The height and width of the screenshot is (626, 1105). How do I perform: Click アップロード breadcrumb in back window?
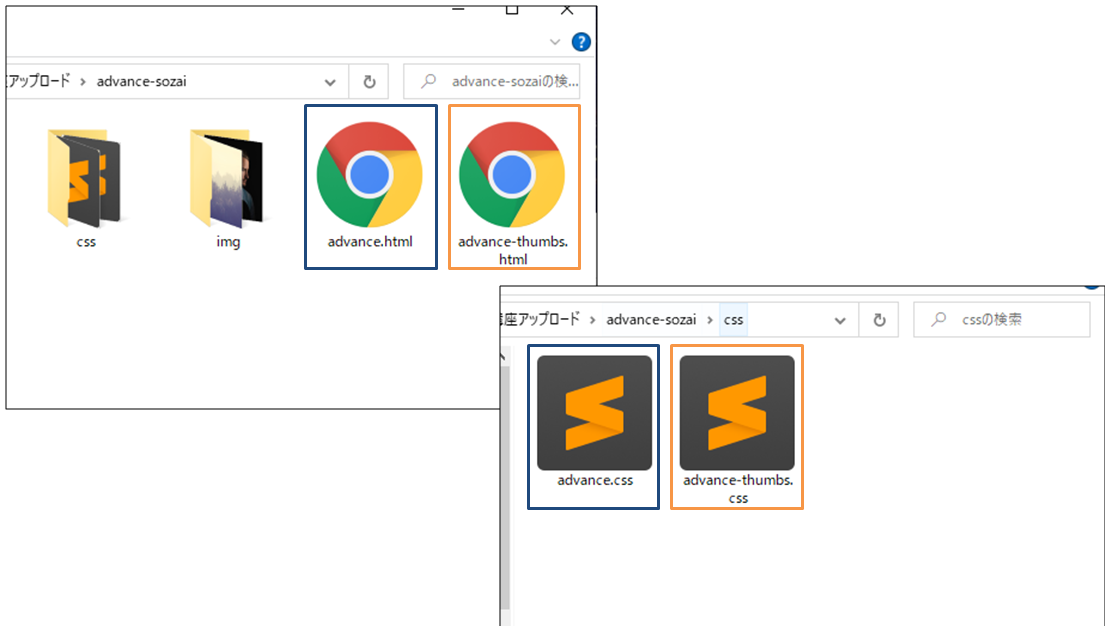39,81
